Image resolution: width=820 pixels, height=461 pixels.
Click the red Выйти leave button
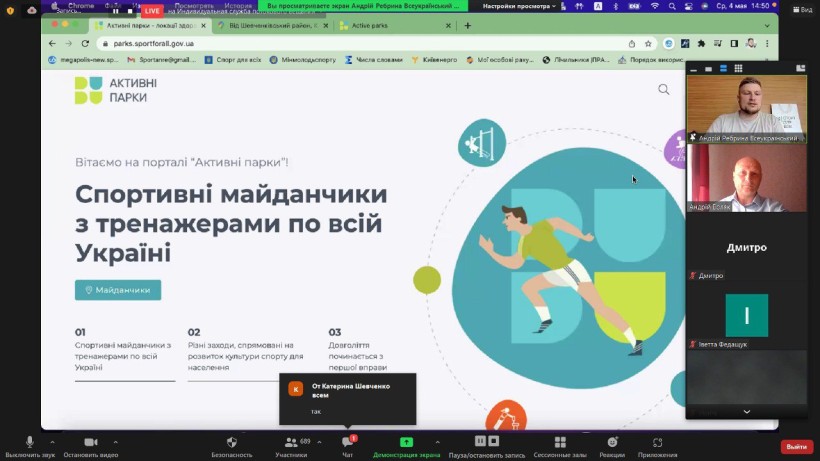(796, 446)
